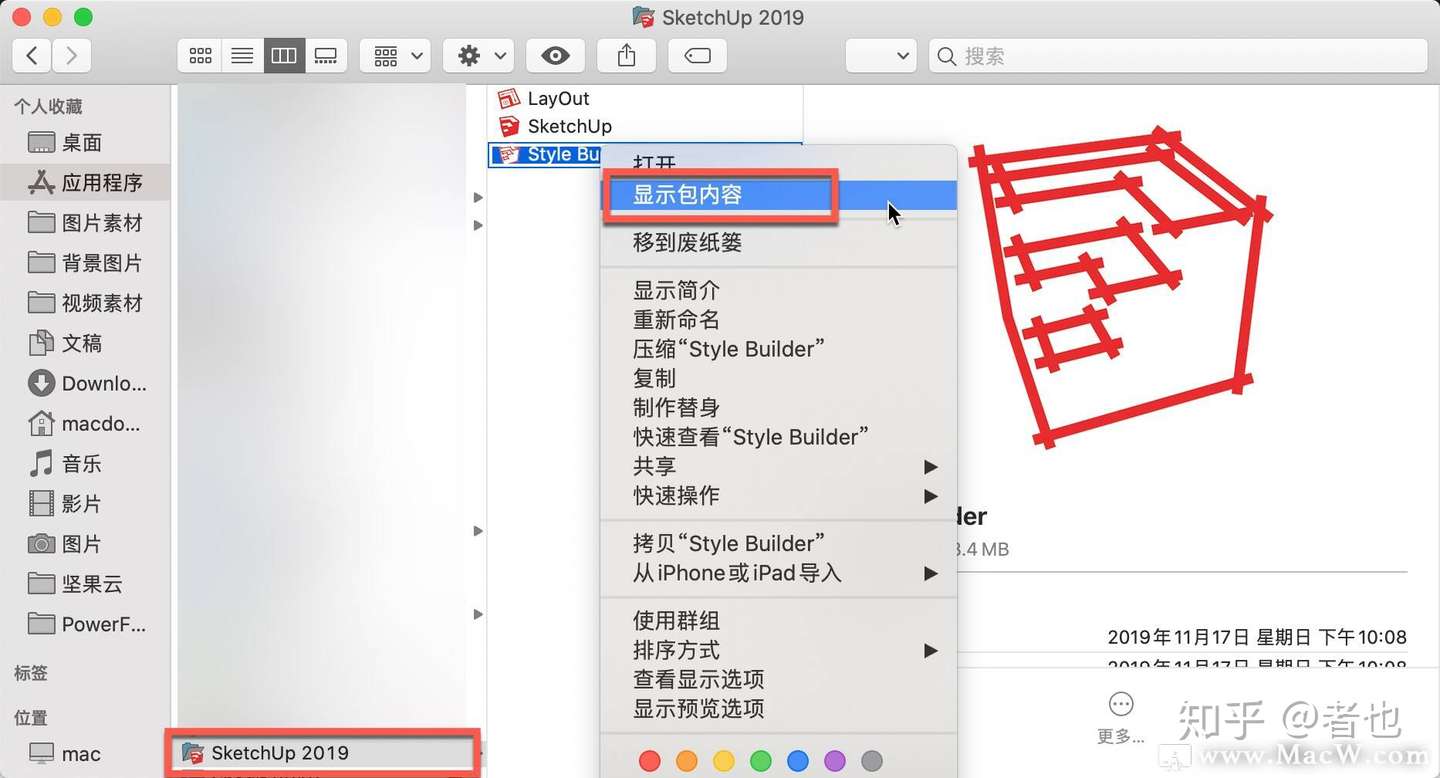
Task: Apply the blue tag color
Action: click(x=798, y=762)
